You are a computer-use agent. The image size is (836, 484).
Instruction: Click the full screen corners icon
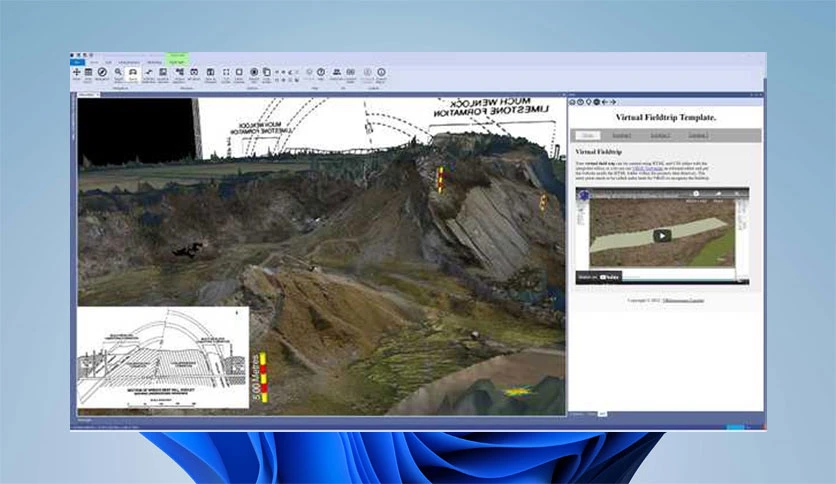(x=226, y=72)
